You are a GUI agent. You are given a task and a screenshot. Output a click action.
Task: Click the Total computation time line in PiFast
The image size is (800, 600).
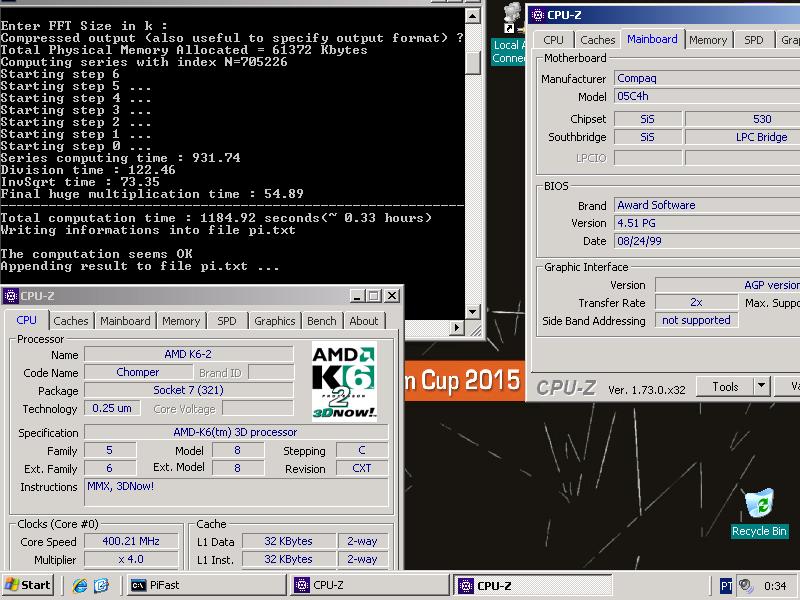click(216, 218)
